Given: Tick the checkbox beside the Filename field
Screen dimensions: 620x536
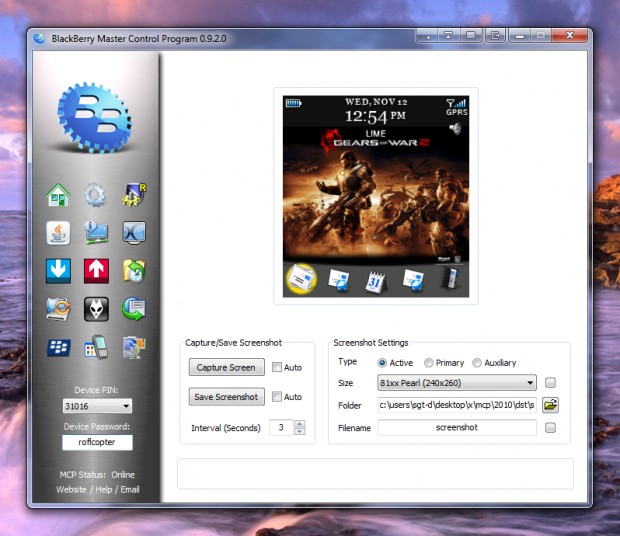Looking at the screenshot, I should 550,427.
